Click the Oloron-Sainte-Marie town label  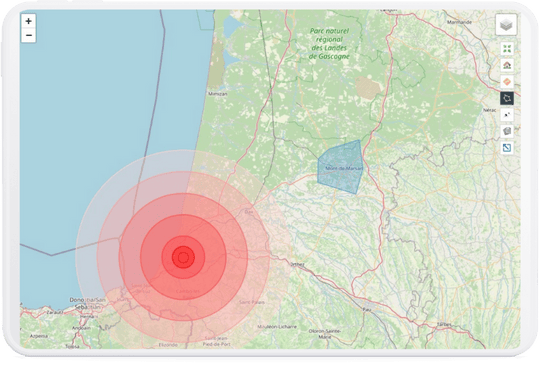pyautogui.click(x=325, y=334)
